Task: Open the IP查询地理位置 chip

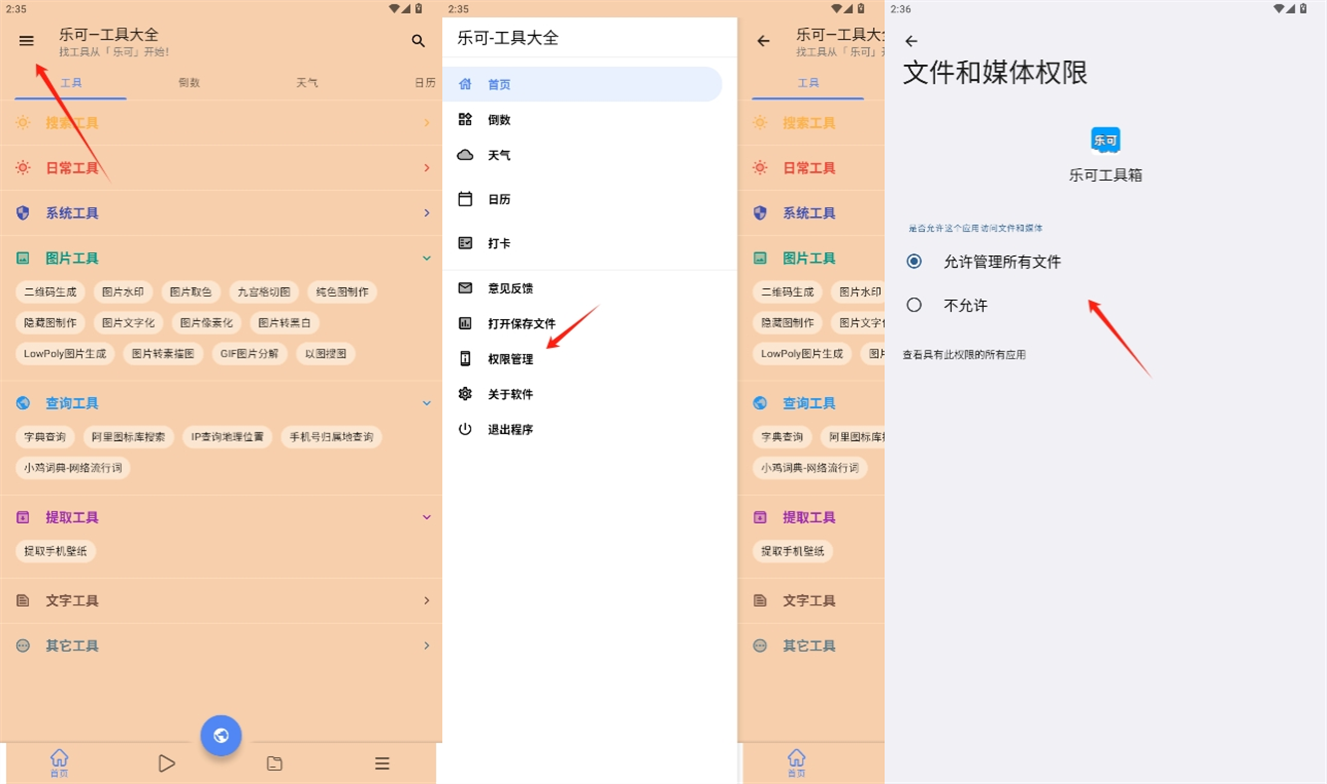Action: tap(228, 437)
